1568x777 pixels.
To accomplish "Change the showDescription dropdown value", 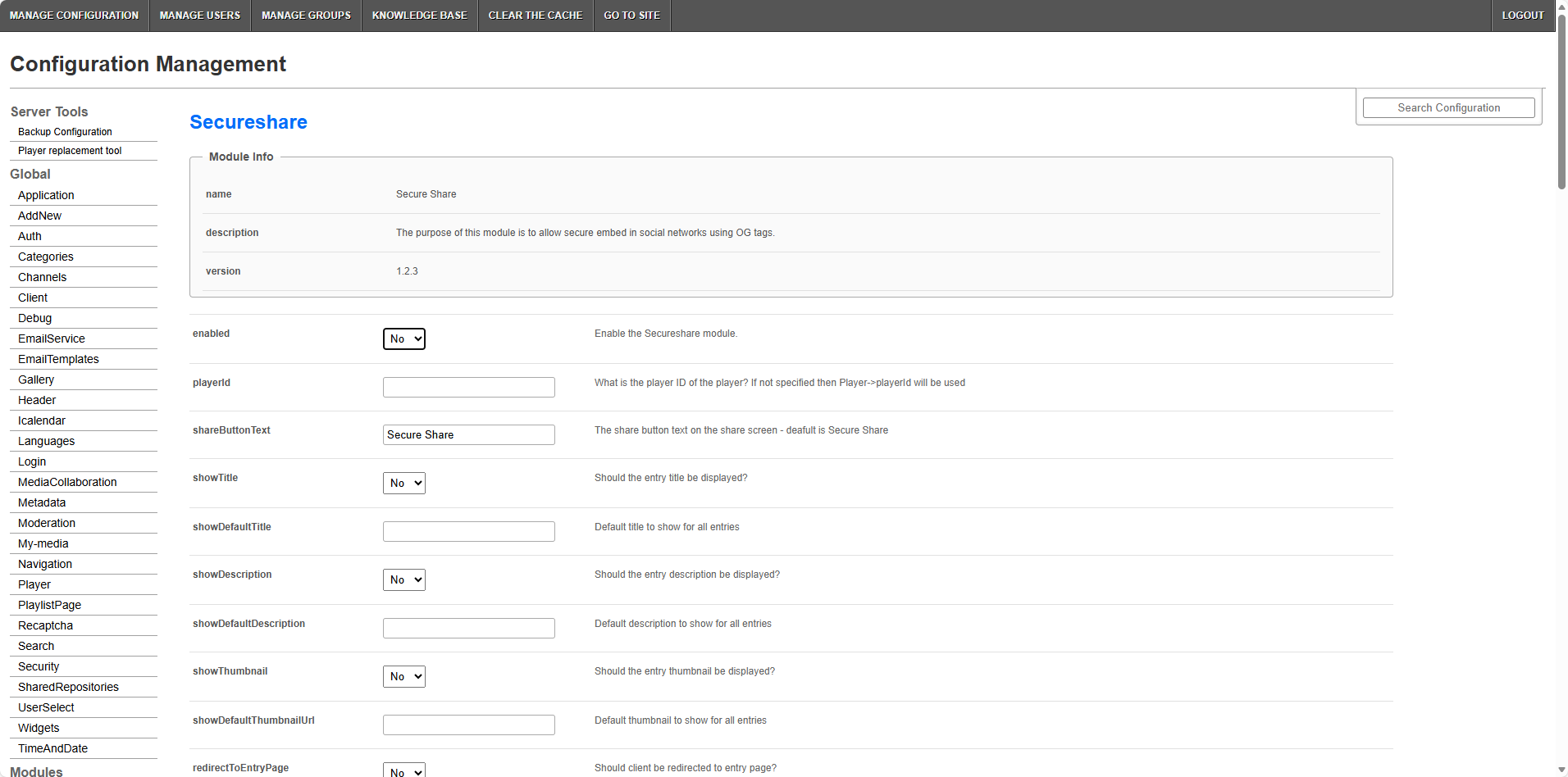I will point(404,579).
